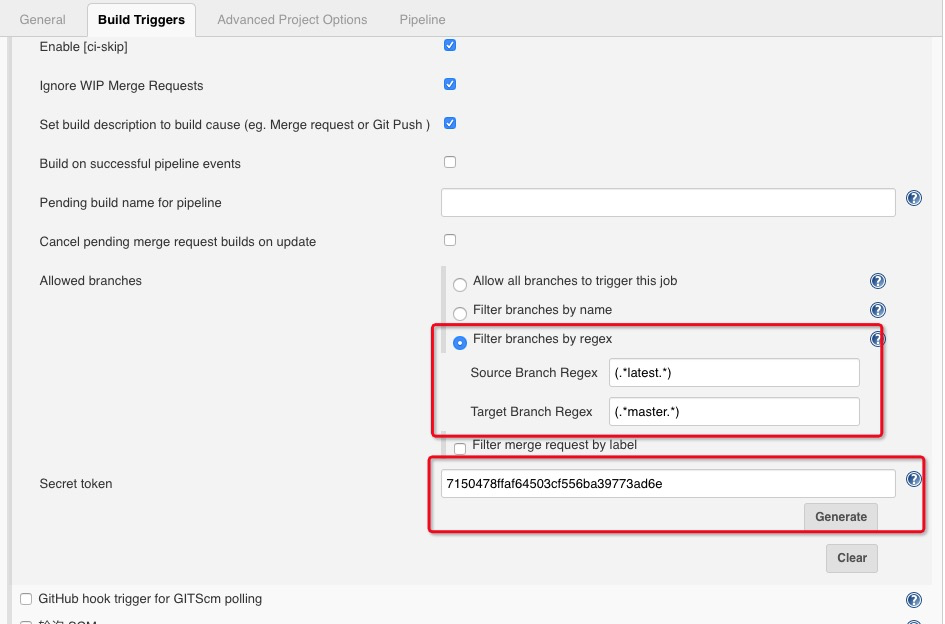Uncheck Ignore WIP Merge Requests

(450, 84)
